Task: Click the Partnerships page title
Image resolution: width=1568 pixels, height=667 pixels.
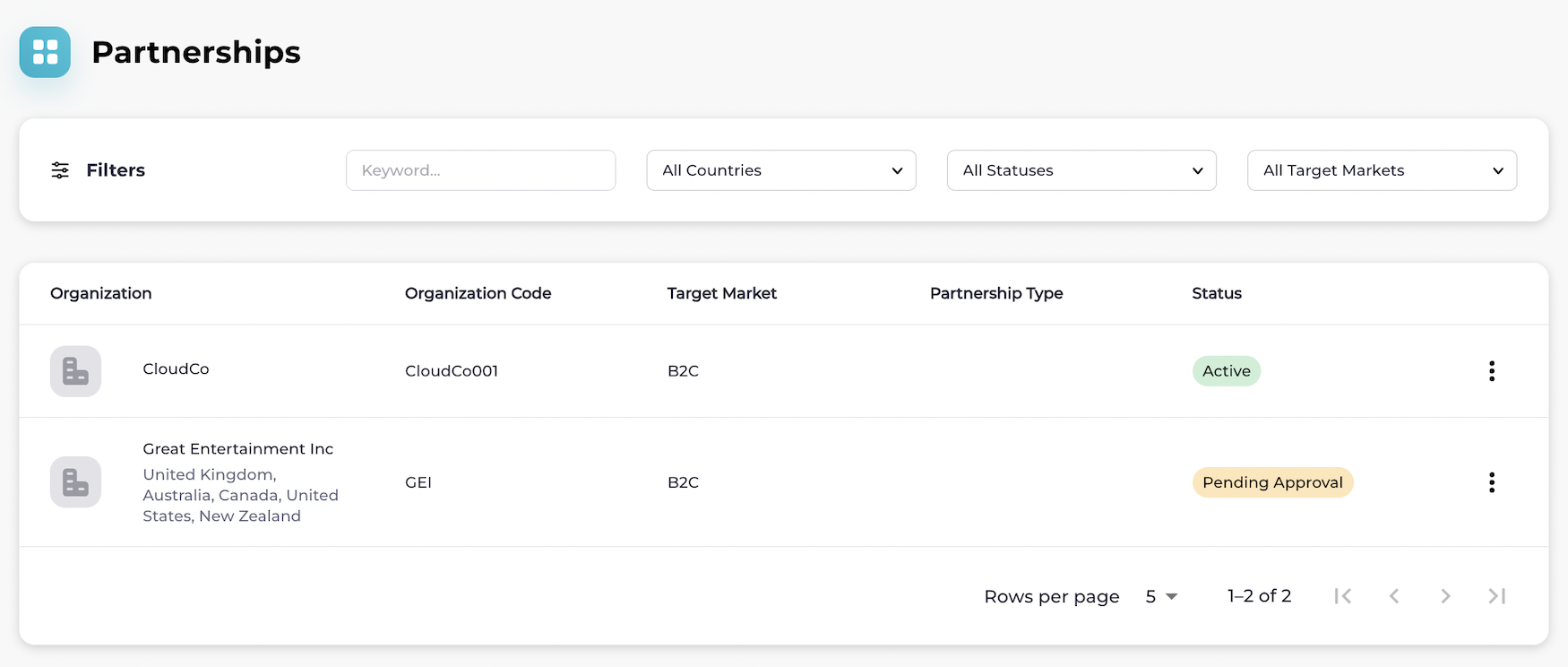Action: pos(196,52)
